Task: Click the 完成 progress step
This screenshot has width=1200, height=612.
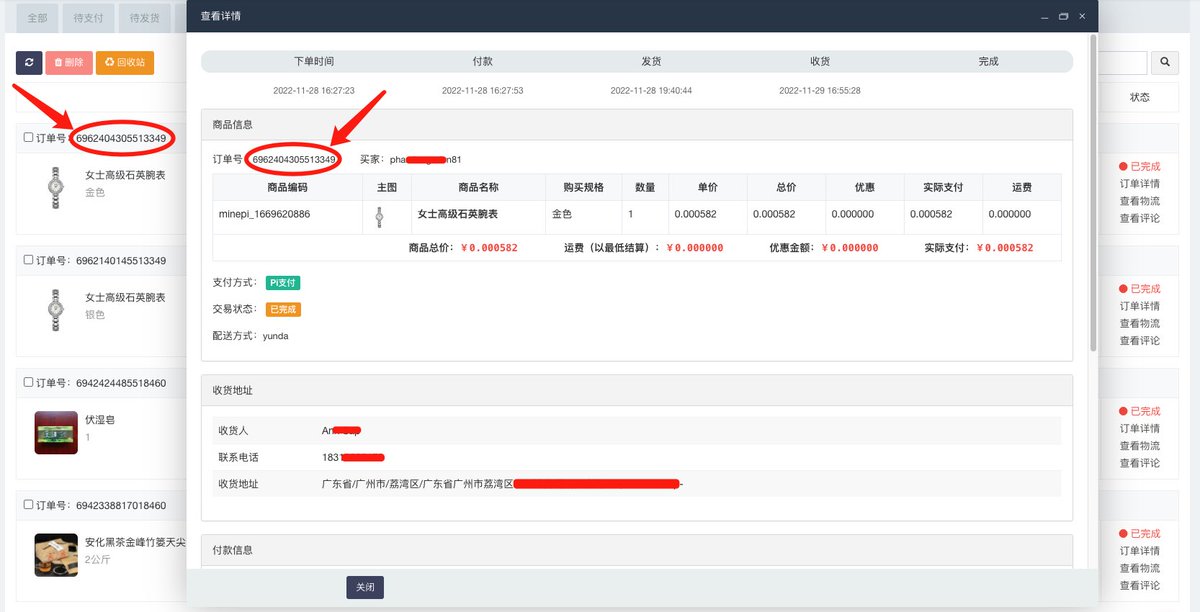Action: pos(988,61)
